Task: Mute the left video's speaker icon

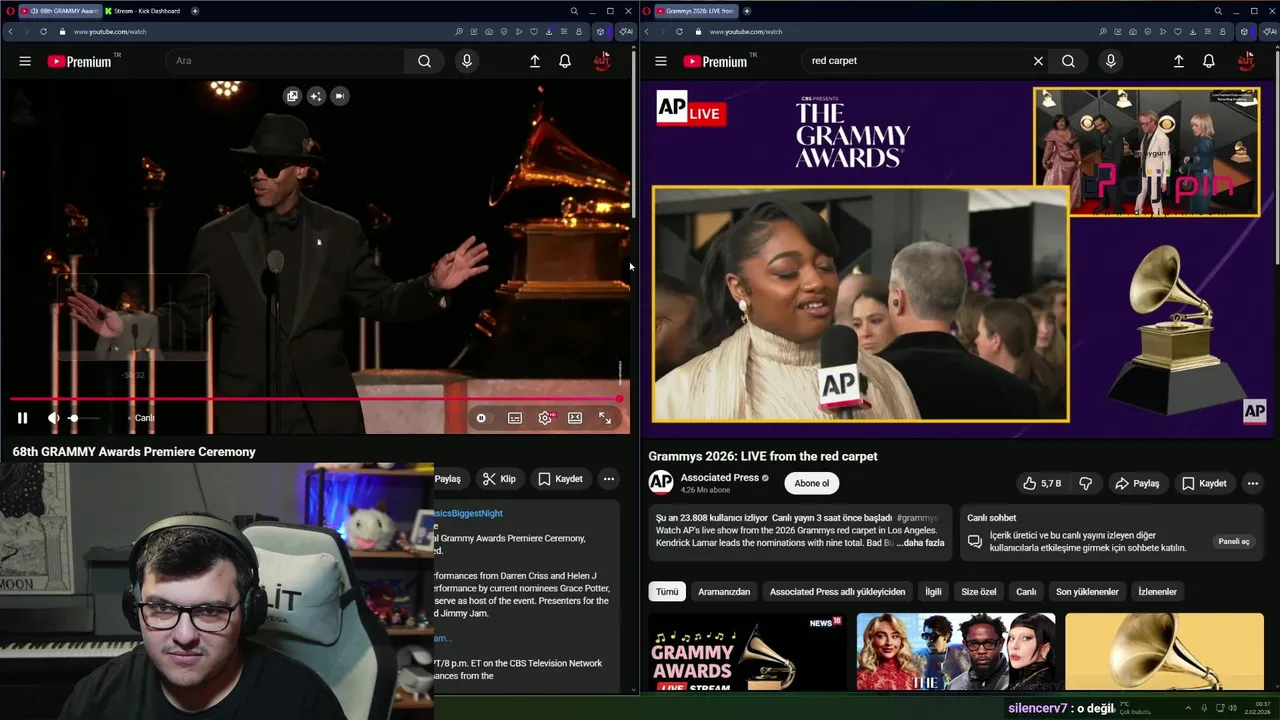Action: (53, 418)
